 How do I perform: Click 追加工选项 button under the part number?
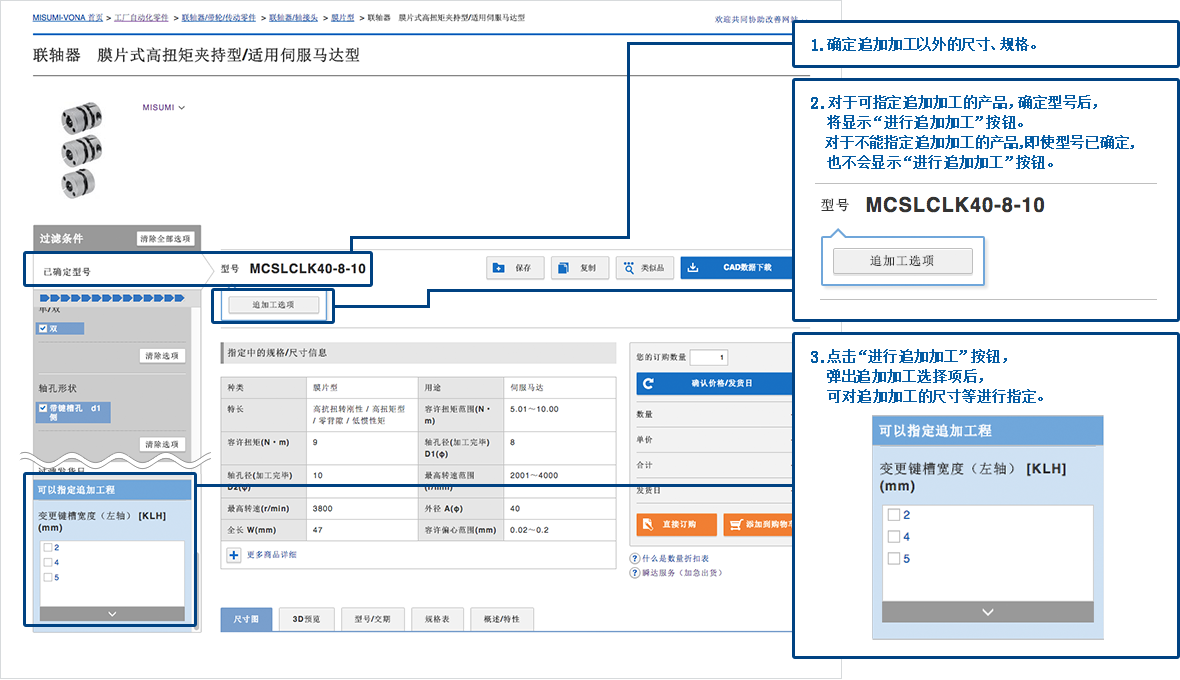pos(274,305)
